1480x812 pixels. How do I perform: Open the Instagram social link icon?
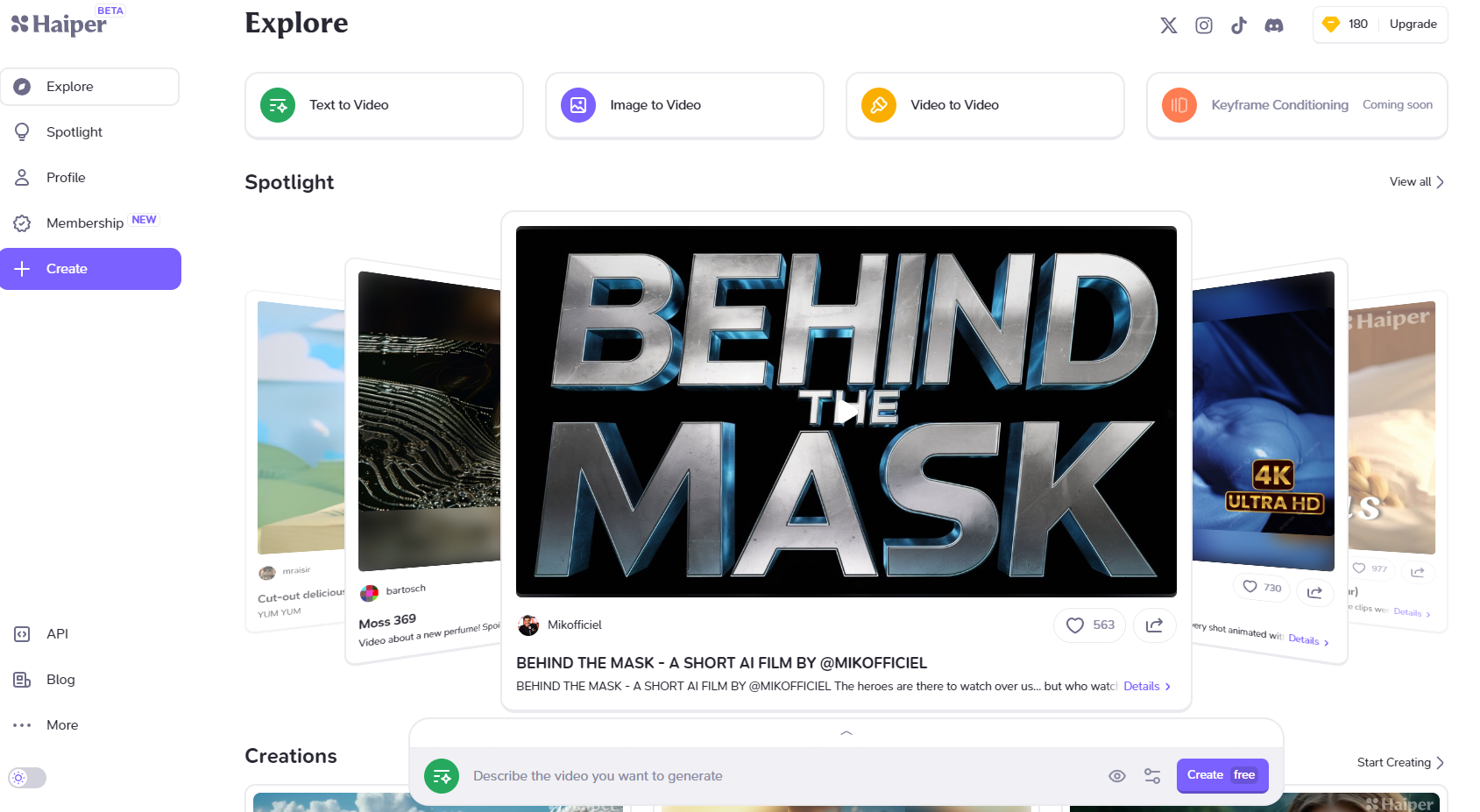tap(1204, 25)
